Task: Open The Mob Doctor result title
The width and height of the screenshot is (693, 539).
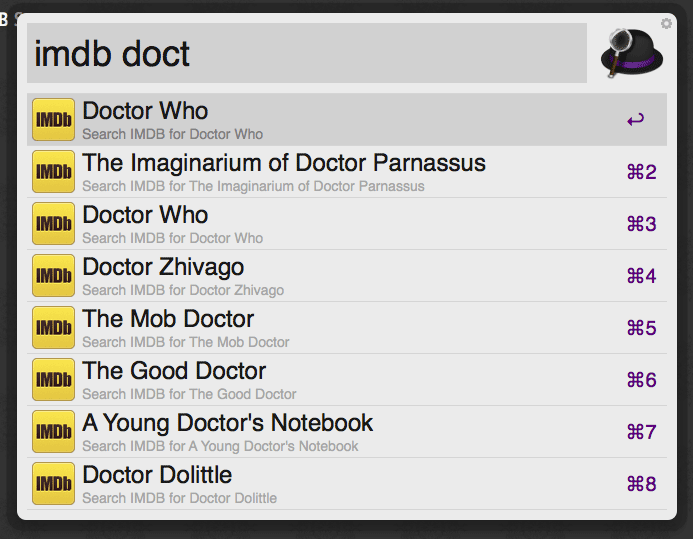Action: tap(168, 319)
